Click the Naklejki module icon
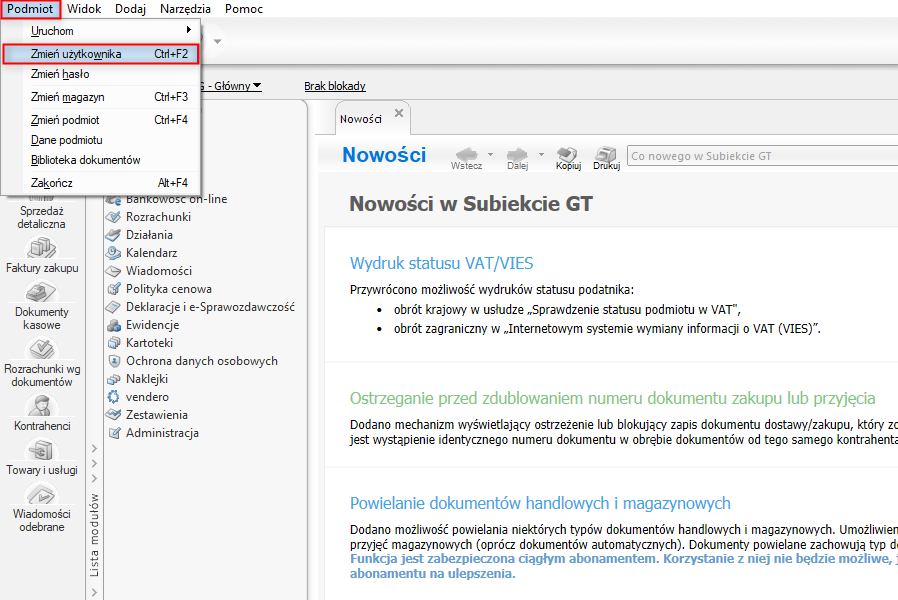 click(x=114, y=379)
